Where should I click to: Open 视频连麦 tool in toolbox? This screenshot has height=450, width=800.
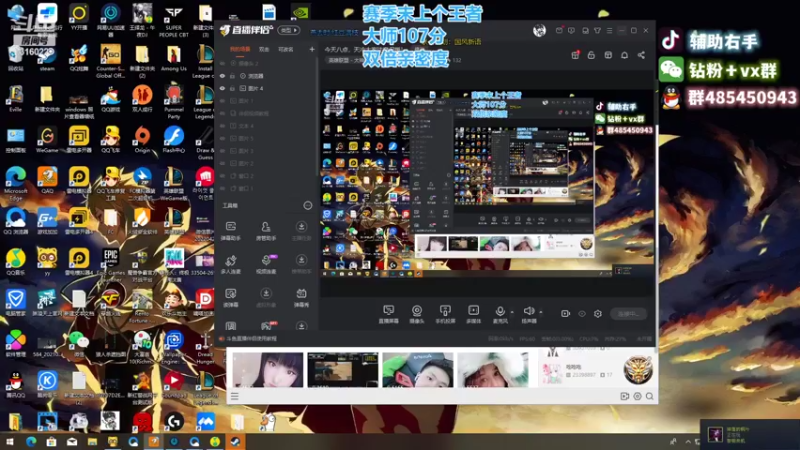[x=266, y=265]
